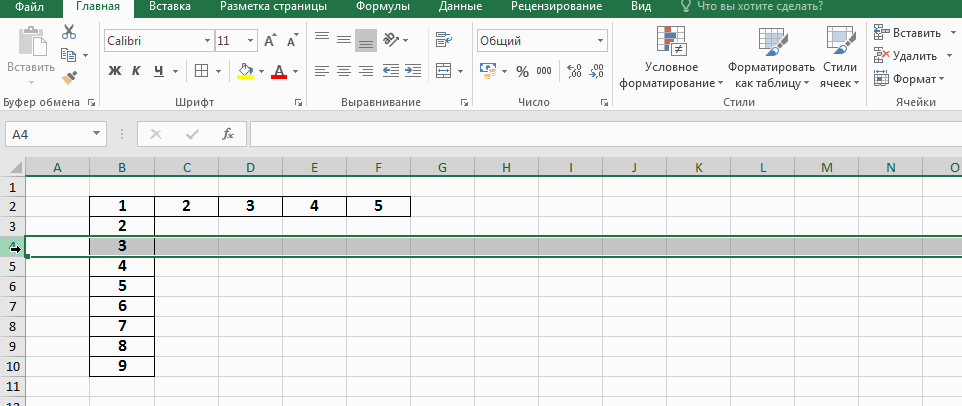The image size is (962, 406).
Task: Open Number (Число) dialog launcher
Action: click(x=604, y=103)
